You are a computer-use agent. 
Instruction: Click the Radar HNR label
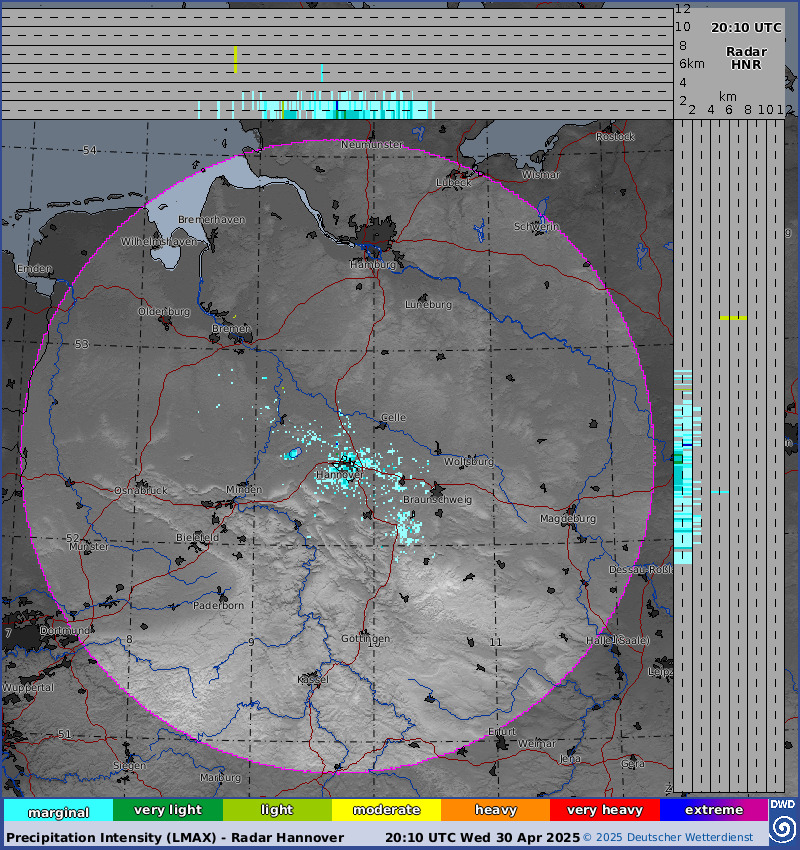click(746, 58)
